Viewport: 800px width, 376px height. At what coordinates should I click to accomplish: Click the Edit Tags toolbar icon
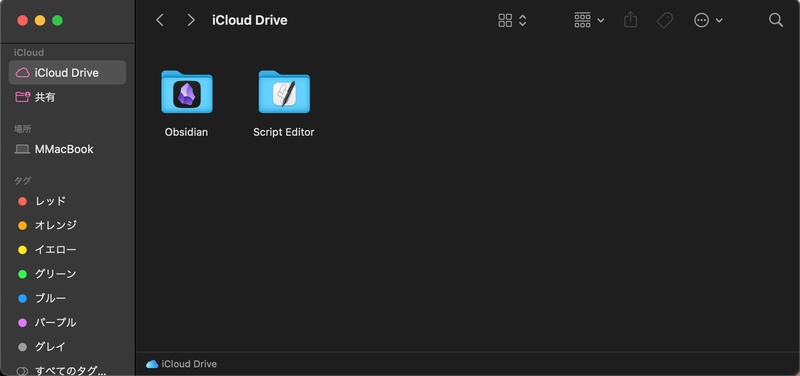pyautogui.click(x=665, y=20)
